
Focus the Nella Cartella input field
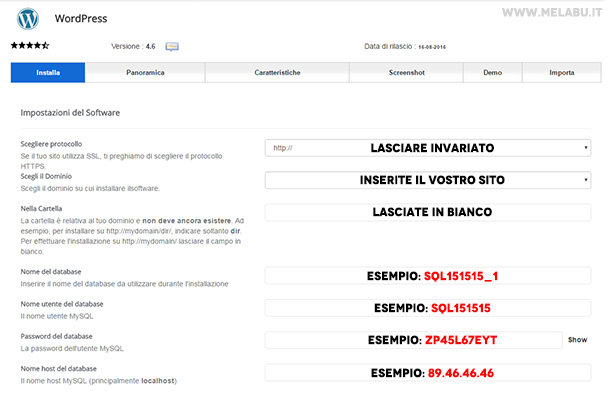(x=428, y=212)
